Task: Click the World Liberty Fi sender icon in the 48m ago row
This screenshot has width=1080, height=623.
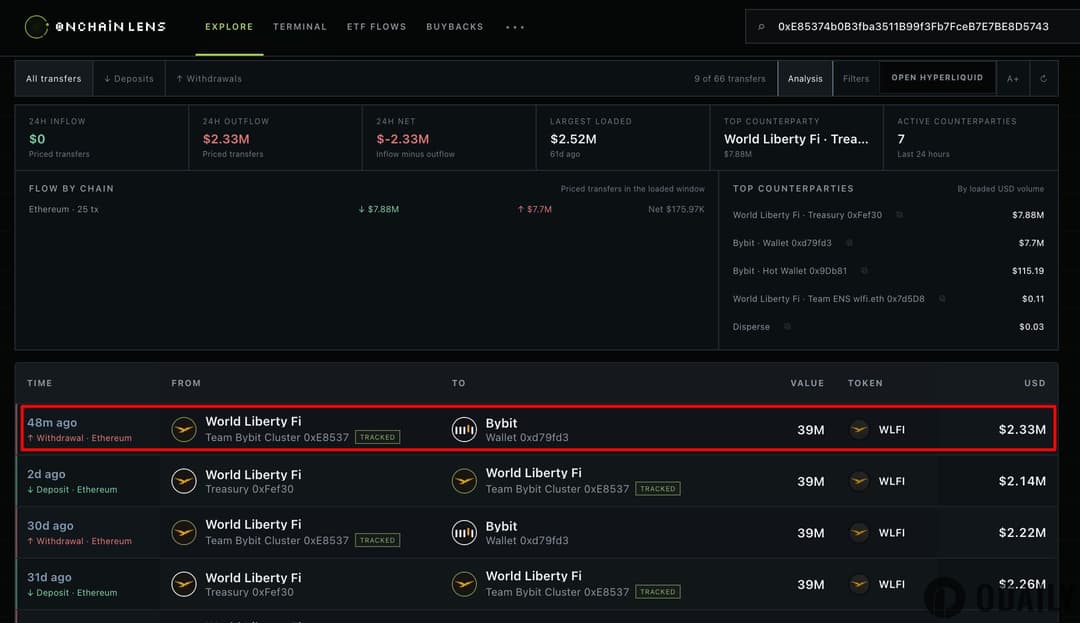Action: click(x=184, y=430)
